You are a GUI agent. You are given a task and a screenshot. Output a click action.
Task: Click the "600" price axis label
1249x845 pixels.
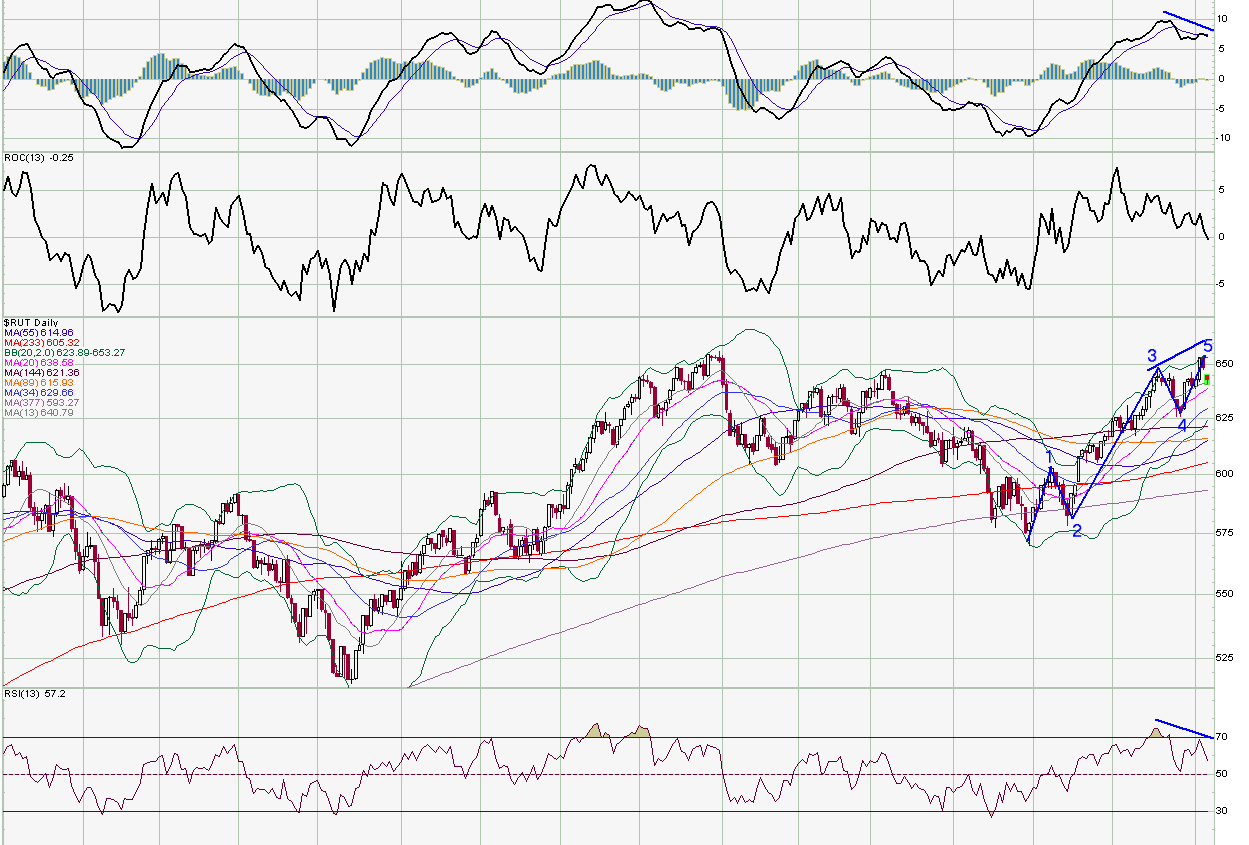tap(1225, 474)
